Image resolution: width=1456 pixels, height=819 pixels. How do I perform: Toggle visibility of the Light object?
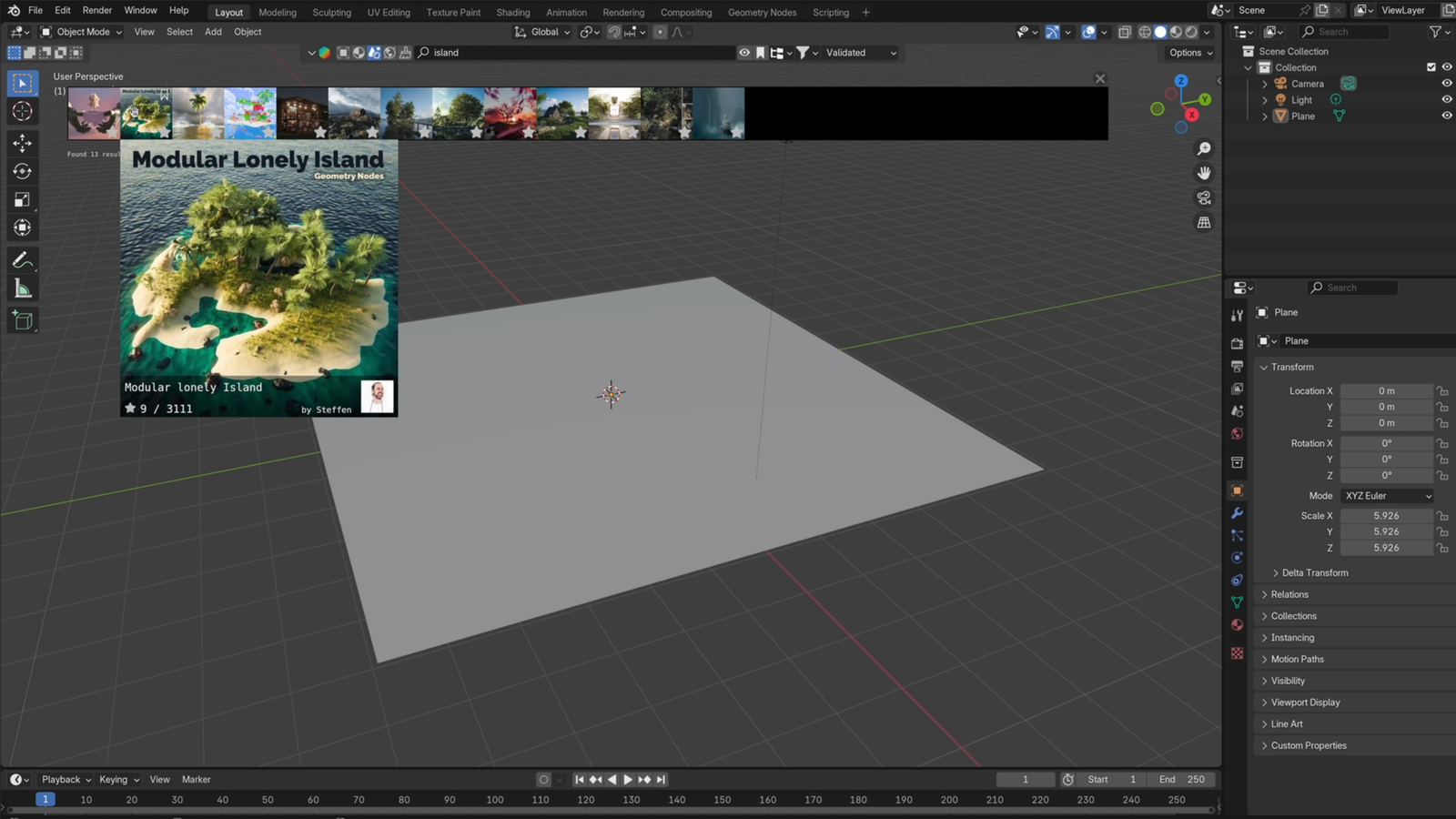(1447, 100)
